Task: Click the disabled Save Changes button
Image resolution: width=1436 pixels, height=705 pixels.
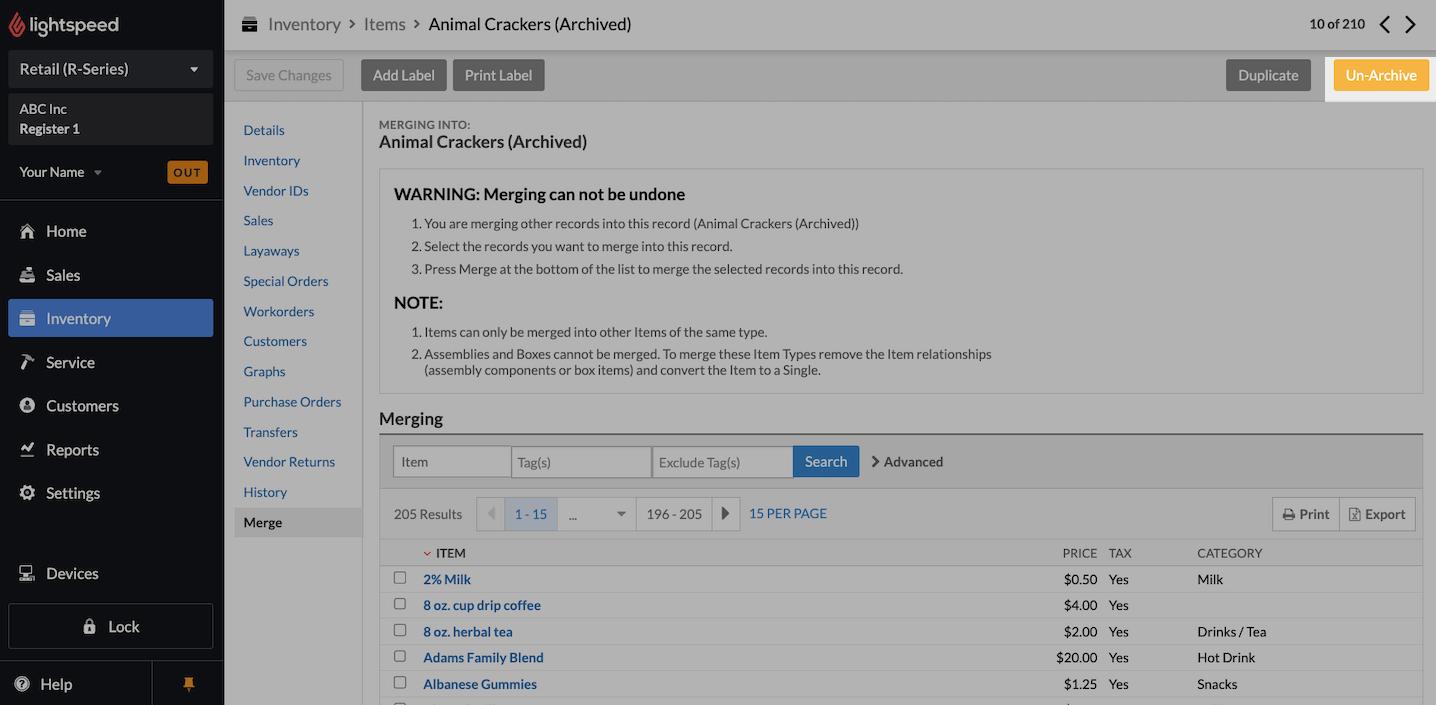Action: coord(289,75)
